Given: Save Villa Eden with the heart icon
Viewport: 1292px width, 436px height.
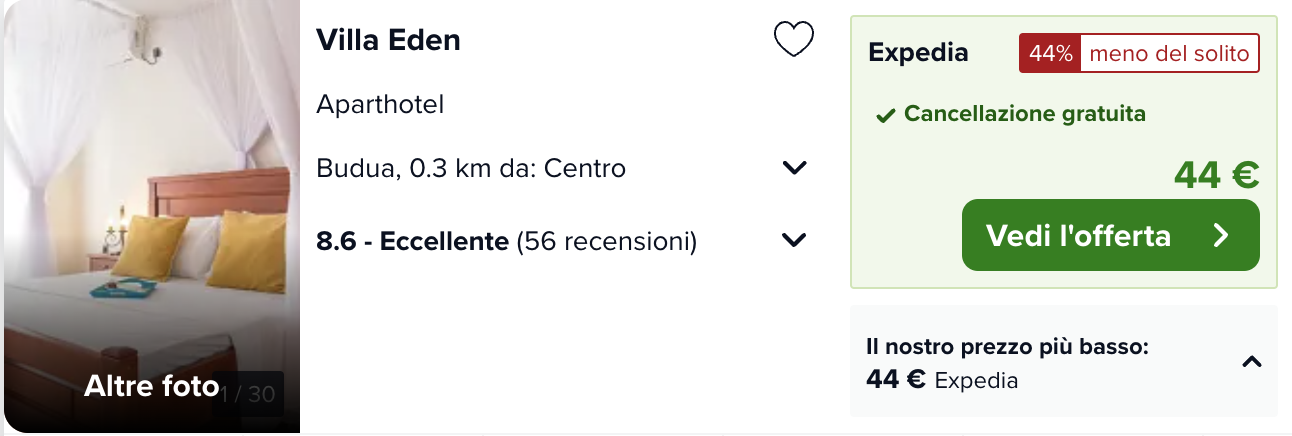Looking at the screenshot, I should [x=794, y=40].
